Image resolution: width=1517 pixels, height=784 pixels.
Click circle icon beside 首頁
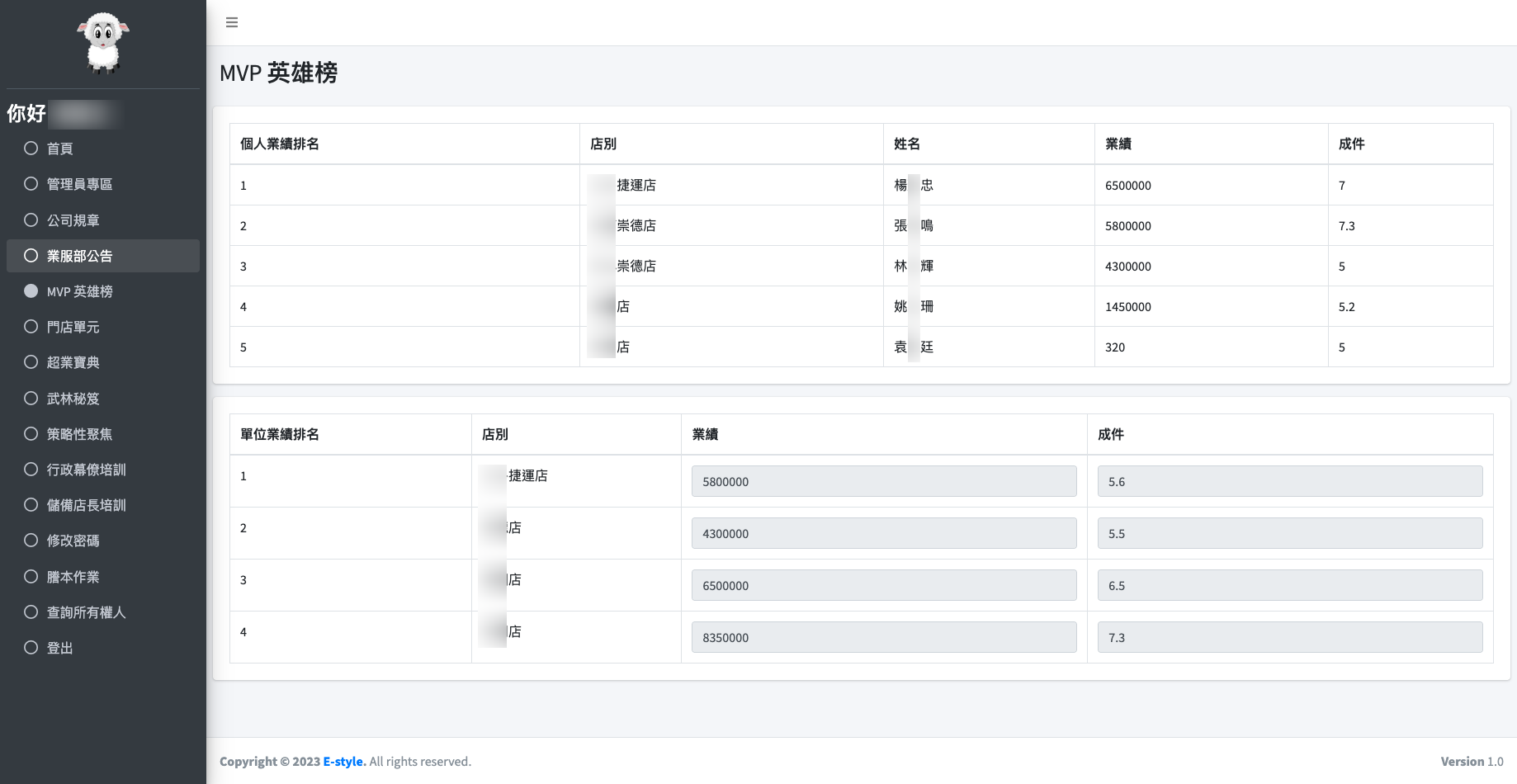pyautogui.click(x=31, y=149)
